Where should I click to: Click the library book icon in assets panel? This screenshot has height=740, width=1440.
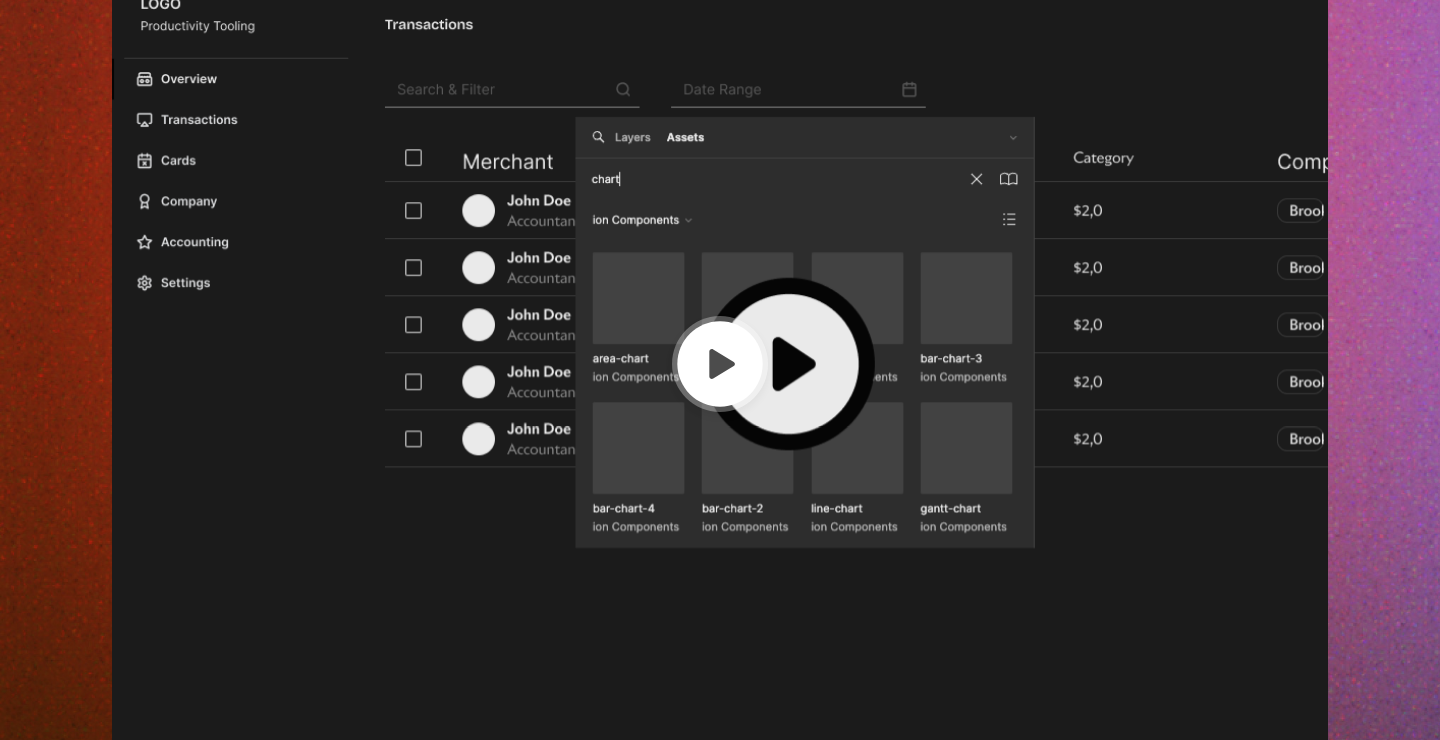pos(1008,179)
